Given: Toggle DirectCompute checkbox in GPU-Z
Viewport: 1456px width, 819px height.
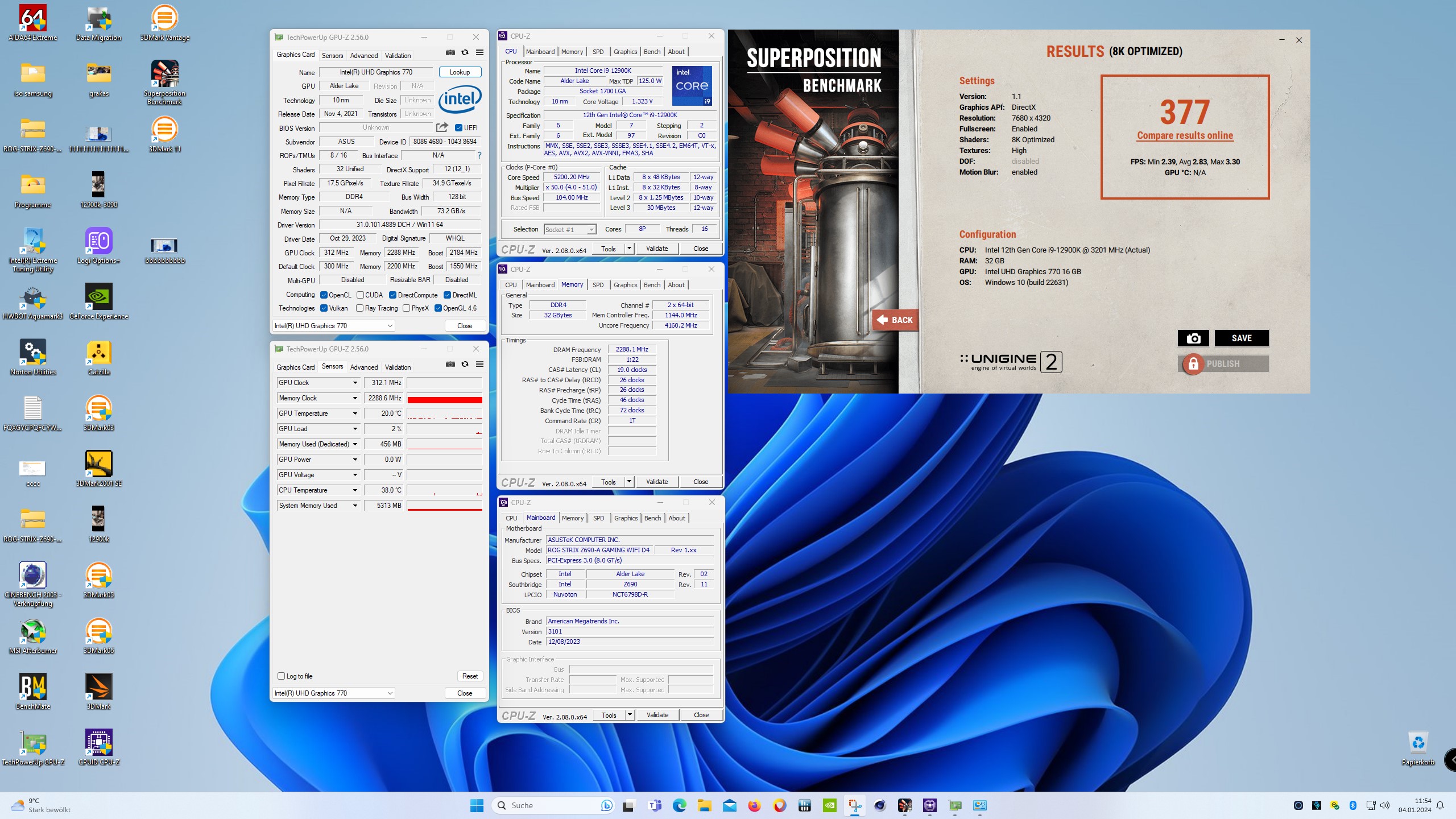Looking at the screenshot, I should click(392, 295).
